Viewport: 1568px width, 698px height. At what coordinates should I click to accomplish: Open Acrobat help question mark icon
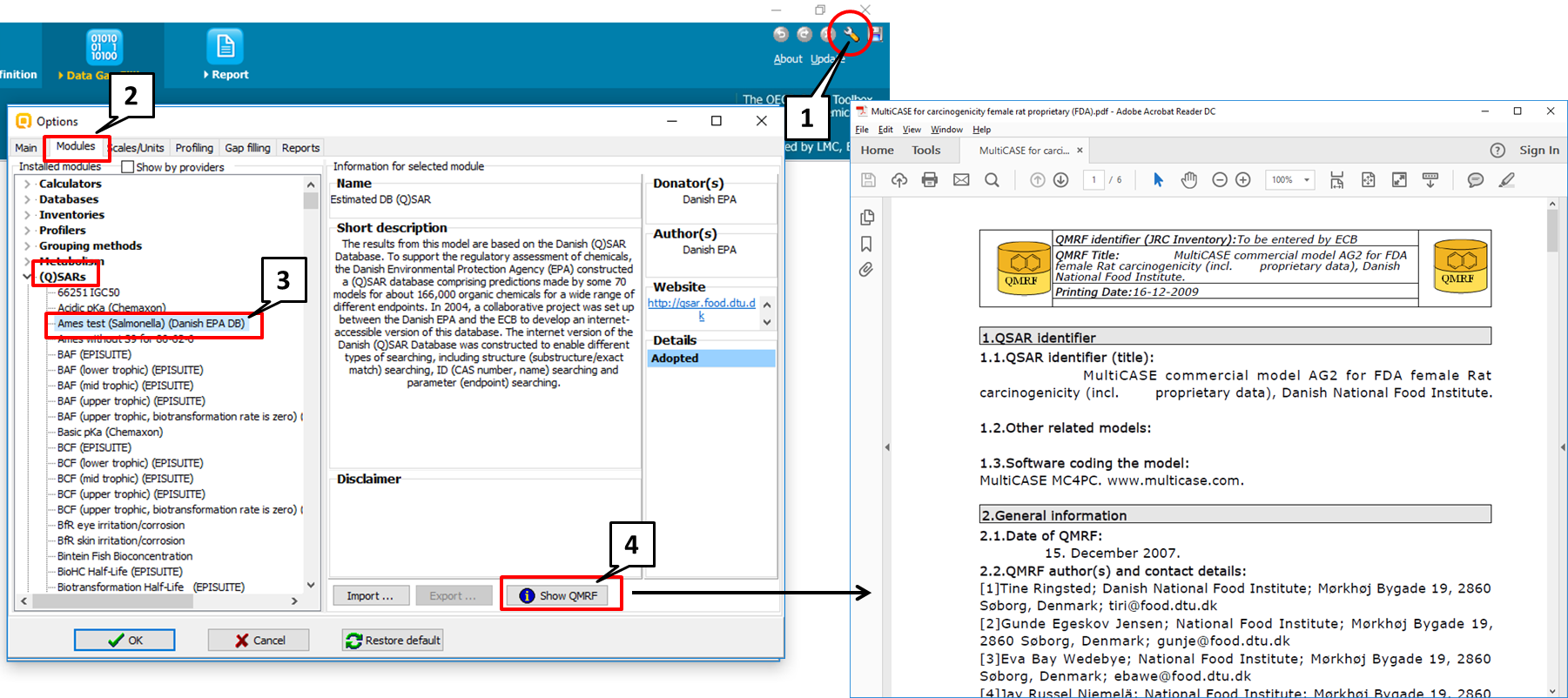1497,150
